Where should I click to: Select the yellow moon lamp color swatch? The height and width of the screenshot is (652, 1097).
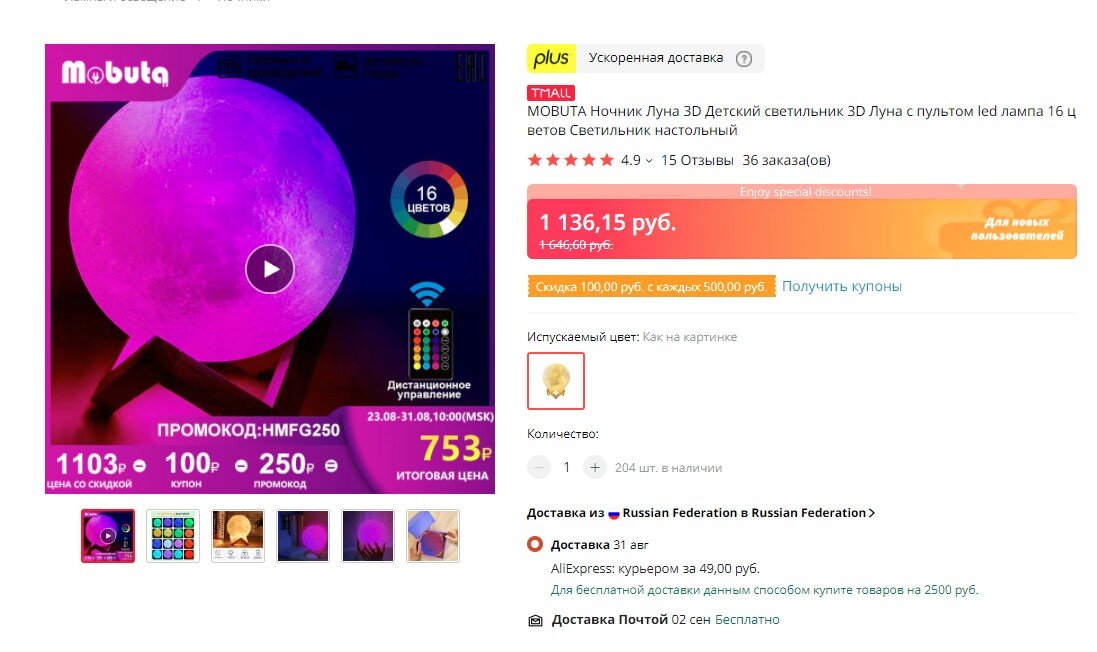[x=555, y=381]
